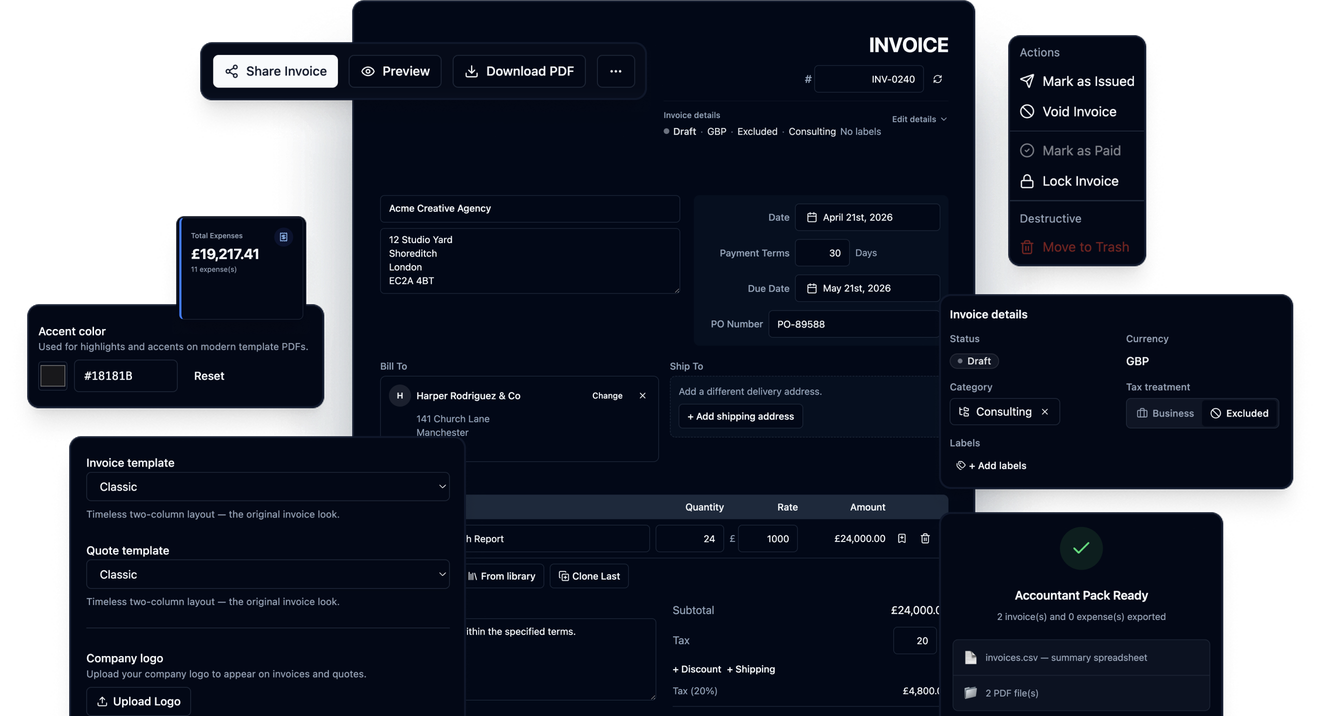Select the Business tax treatment option

[1164, 413]
